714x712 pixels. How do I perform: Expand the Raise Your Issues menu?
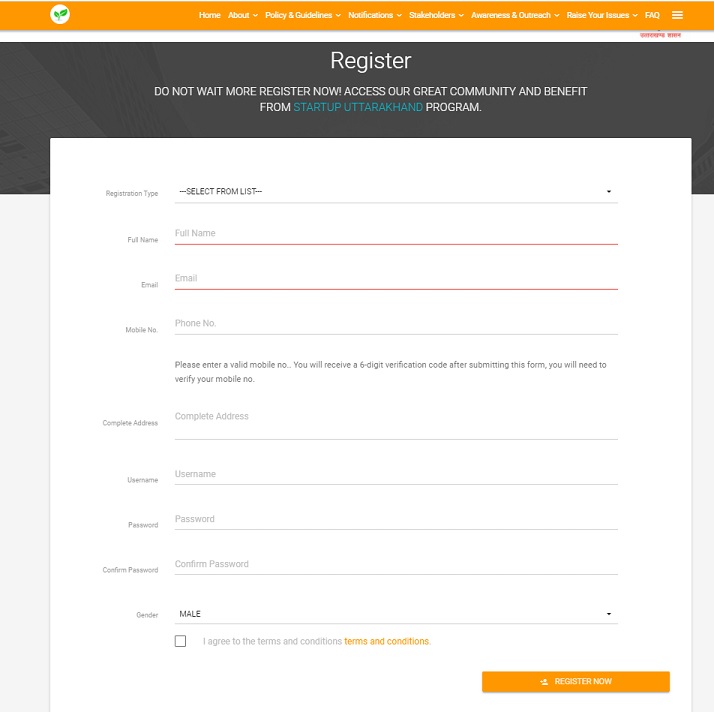pyautogui.click(x=602, y=15)
